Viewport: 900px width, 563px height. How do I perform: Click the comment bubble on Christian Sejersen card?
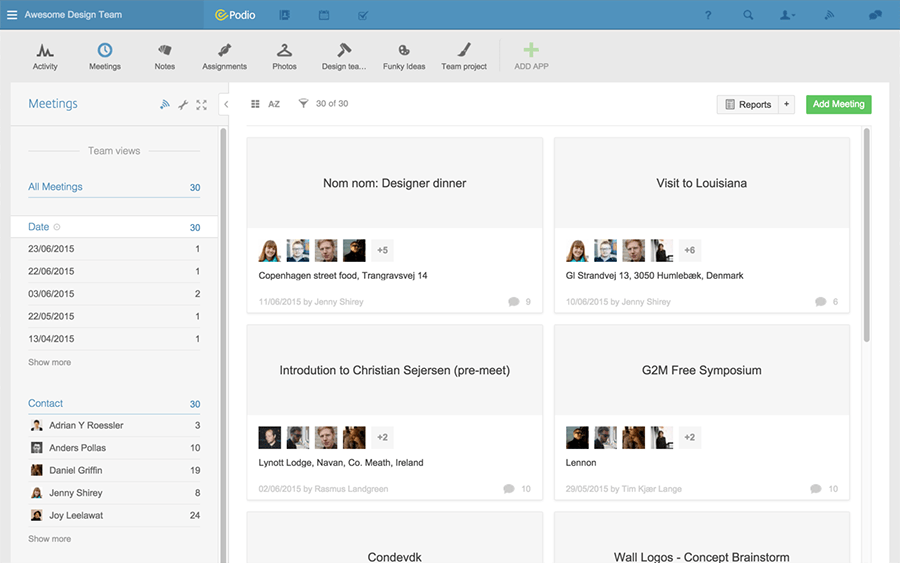pyautogui.click(x=509, y=489)
